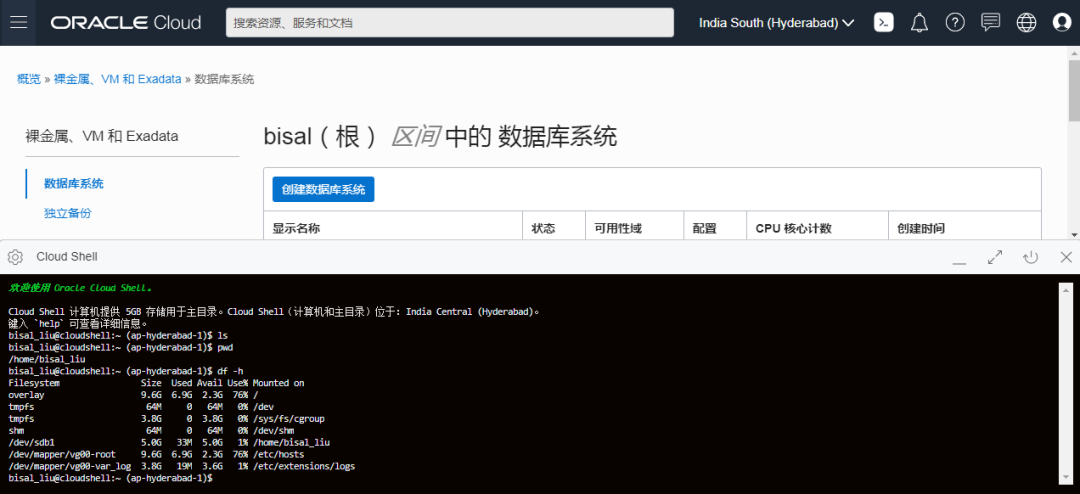Click the 状态 column header
Screen dimensions: 1080x494
543,228
